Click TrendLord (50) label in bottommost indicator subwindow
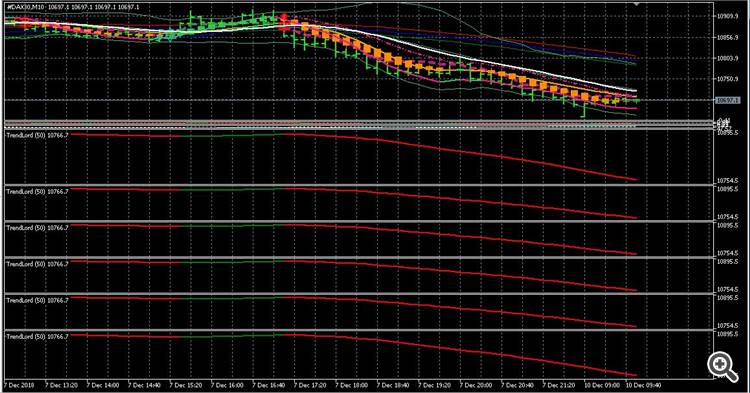Image resolution: width=750 pixels, height=393 pixels. pyautogui.click(x=37, y=337)
